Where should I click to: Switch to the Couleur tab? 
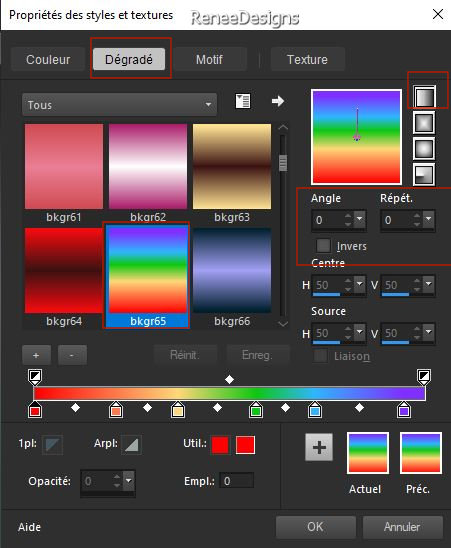[x=48, y=59]
